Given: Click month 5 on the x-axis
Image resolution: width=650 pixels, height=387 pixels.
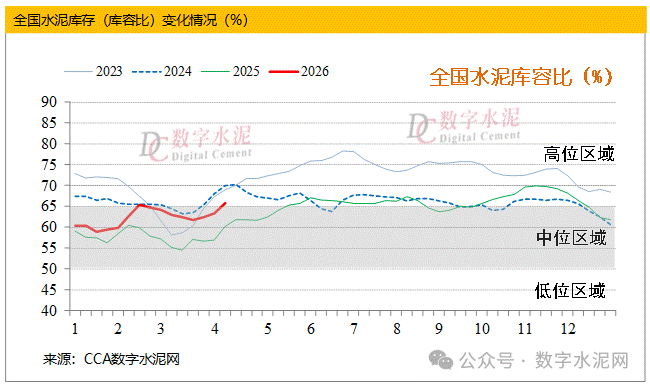Looking at the screenshot, I should [268, 329].
